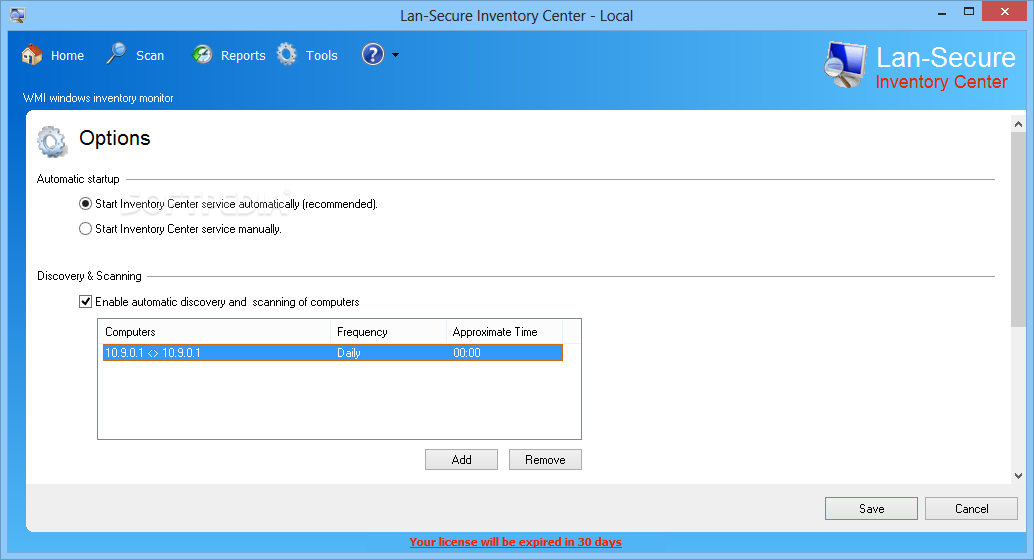Click the Daily frequency cell
The image size is (1034, 560).
click(349, 353)
